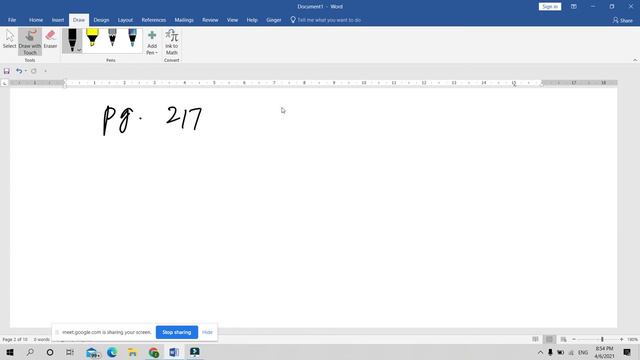
Task: Switch to Web Layout view
Action: tap(563, 339)
